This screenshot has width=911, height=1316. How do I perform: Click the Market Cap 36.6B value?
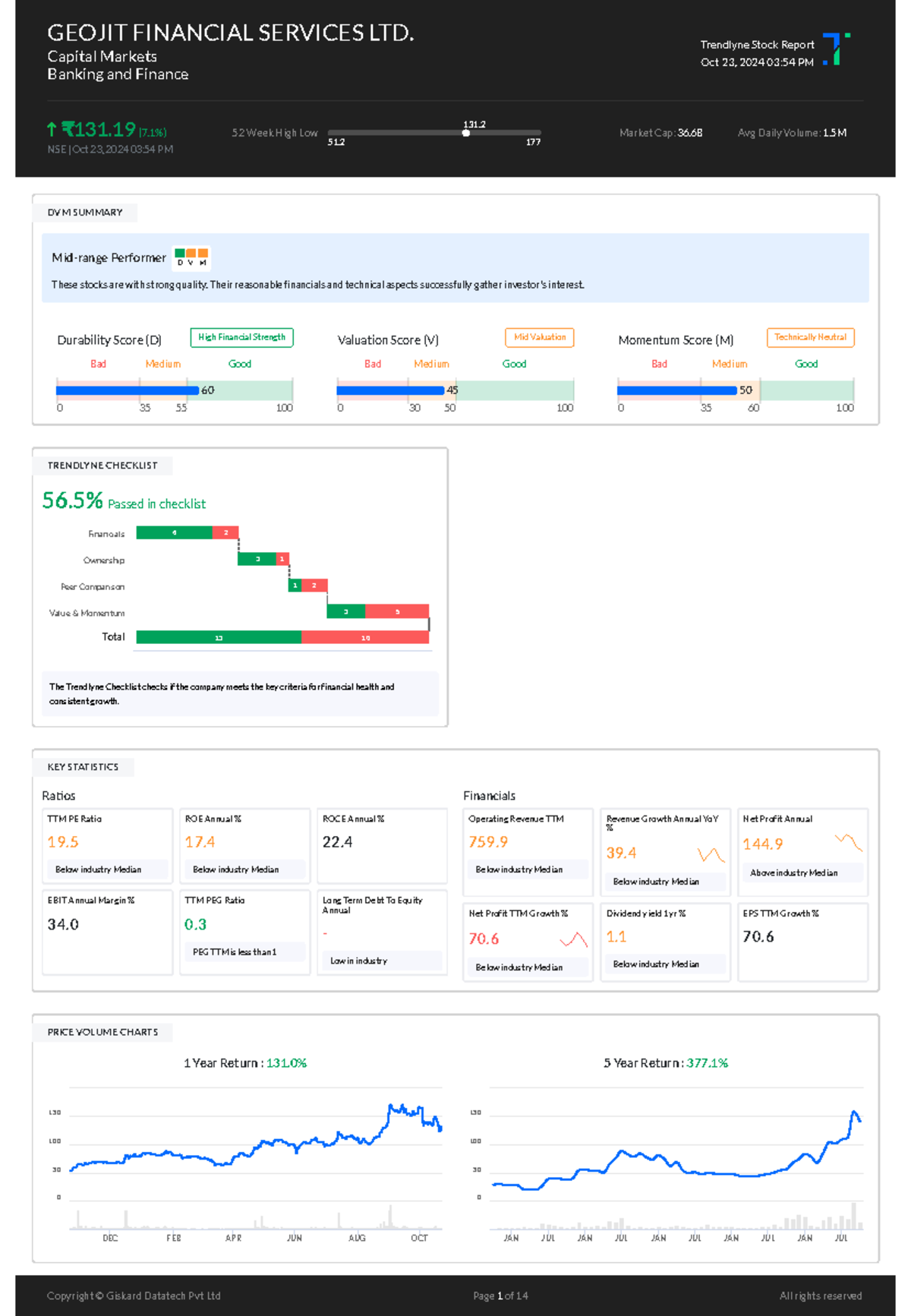coord(689,133)
